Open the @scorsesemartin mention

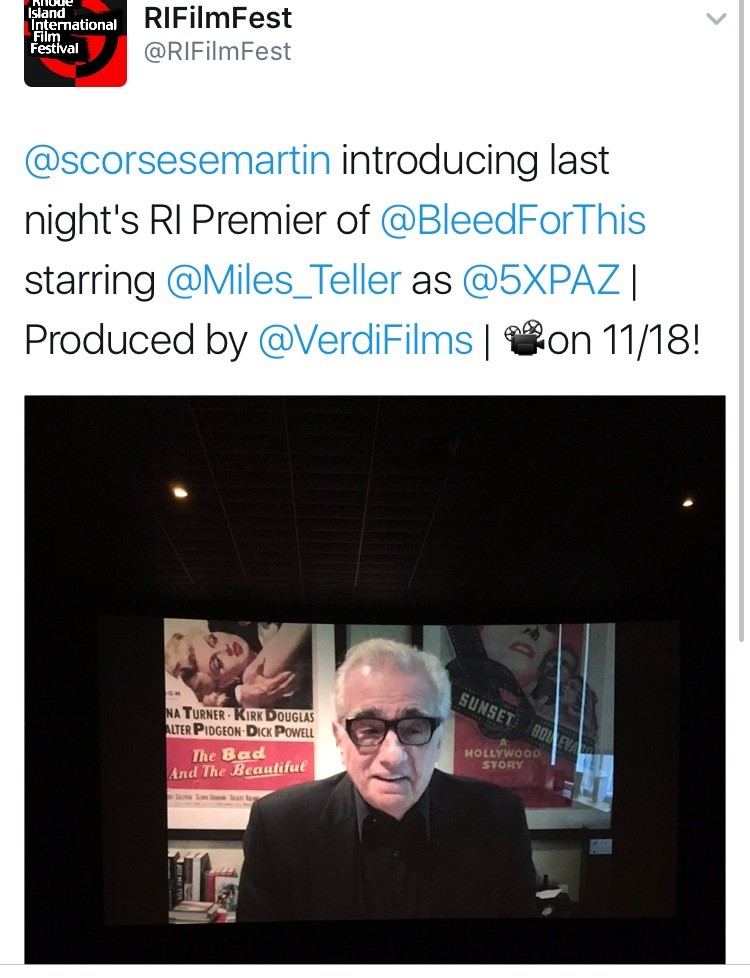178,160
